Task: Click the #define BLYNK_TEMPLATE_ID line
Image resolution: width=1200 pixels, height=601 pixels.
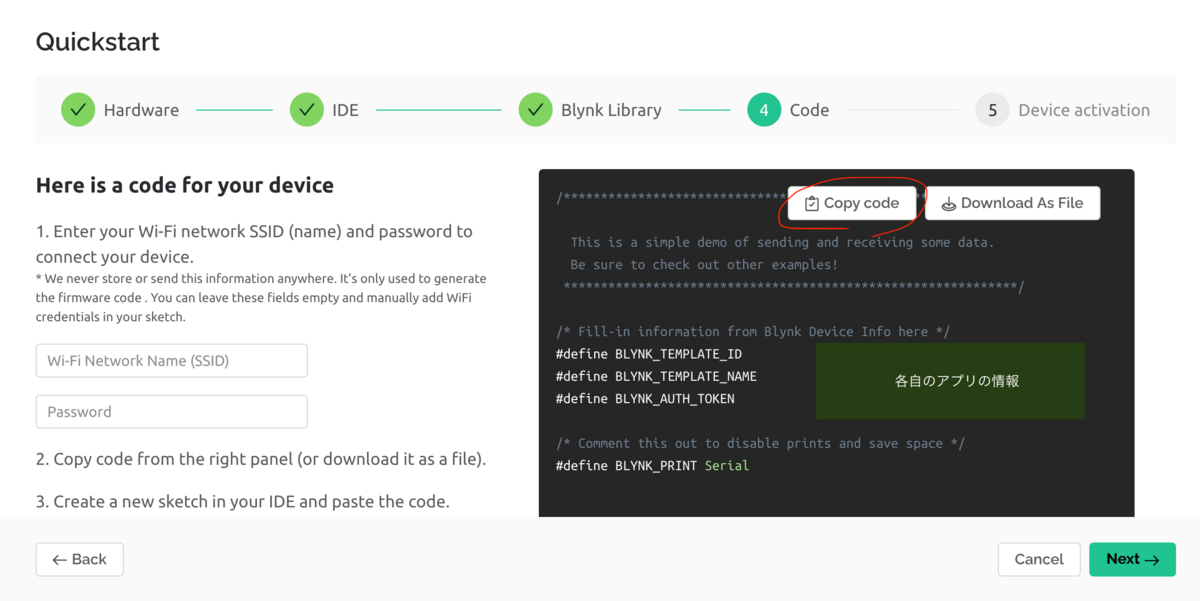Action: point(649,354)
